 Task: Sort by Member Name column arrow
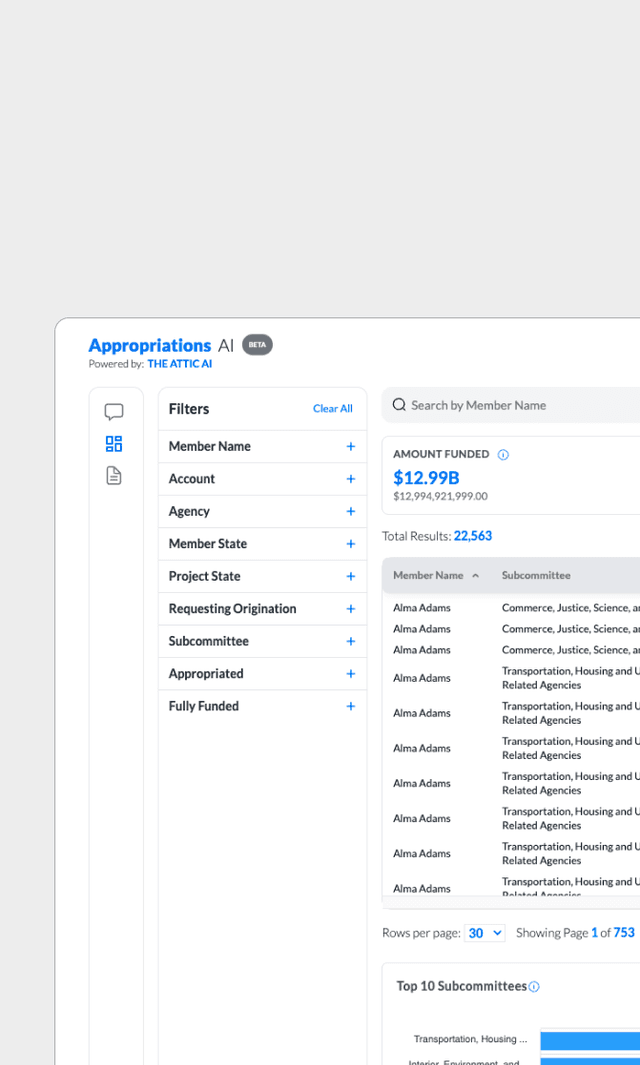[475, 576]
